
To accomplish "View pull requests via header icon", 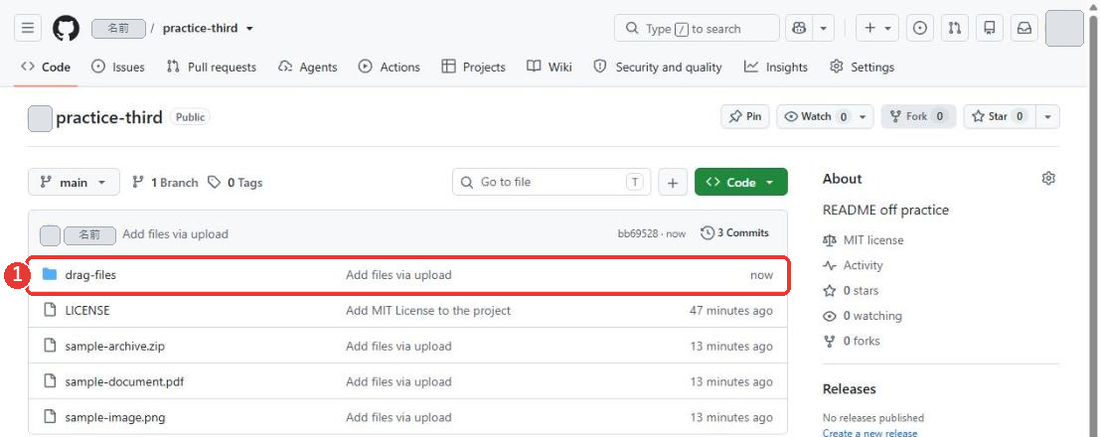I will click(x=955, y=28).
